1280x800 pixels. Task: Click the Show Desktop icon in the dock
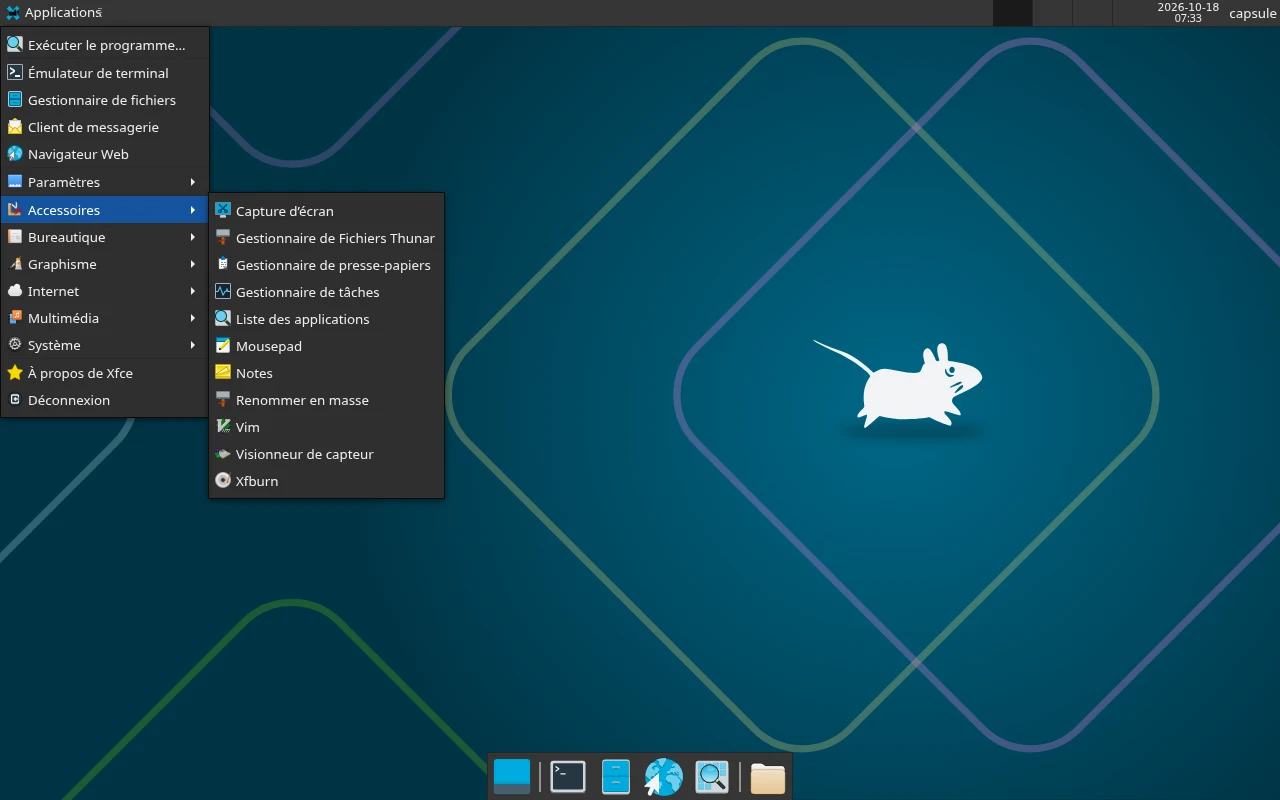[x=512, y=777]
